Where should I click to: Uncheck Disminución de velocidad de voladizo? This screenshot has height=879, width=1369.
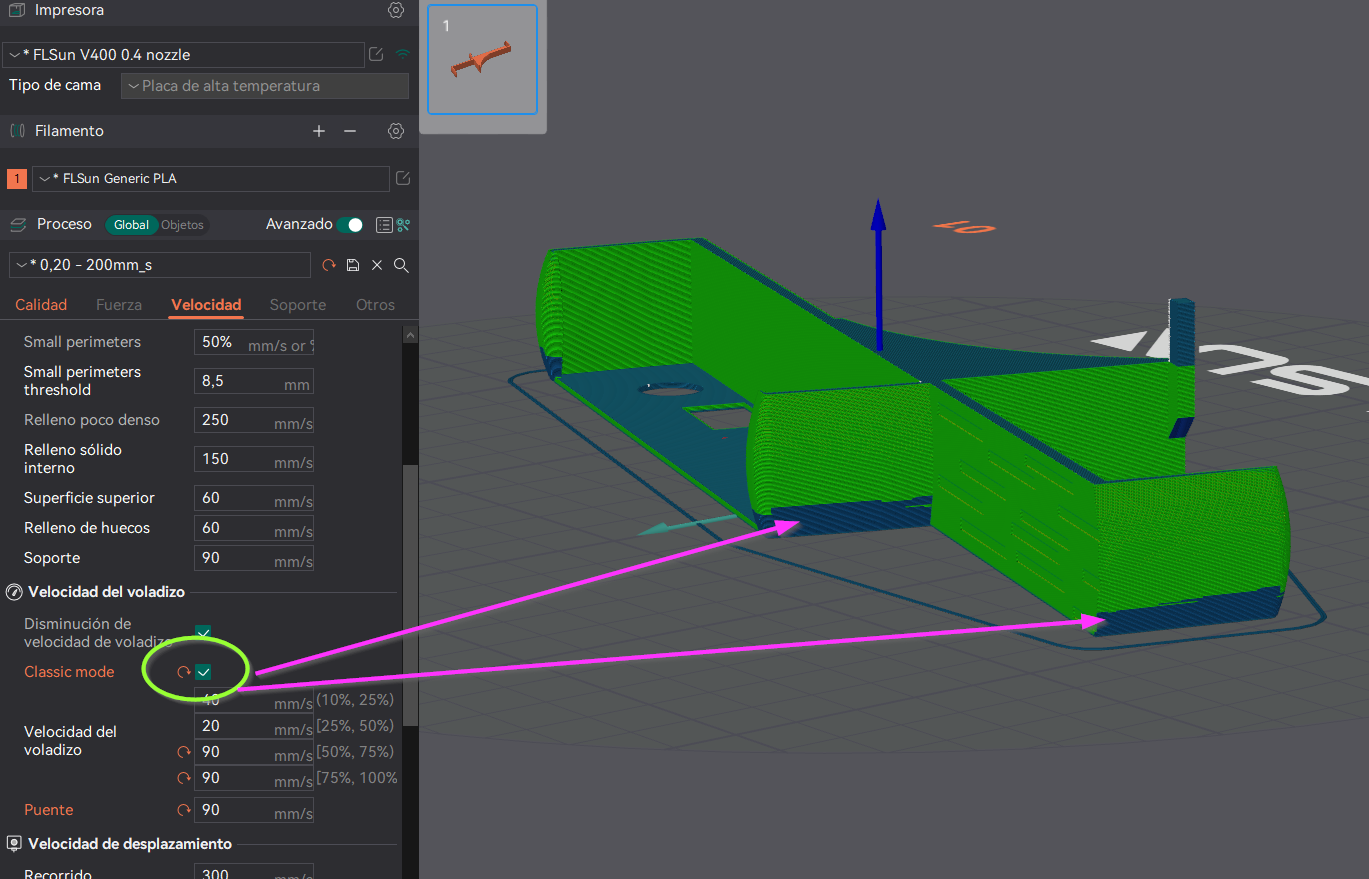[203, 632]
